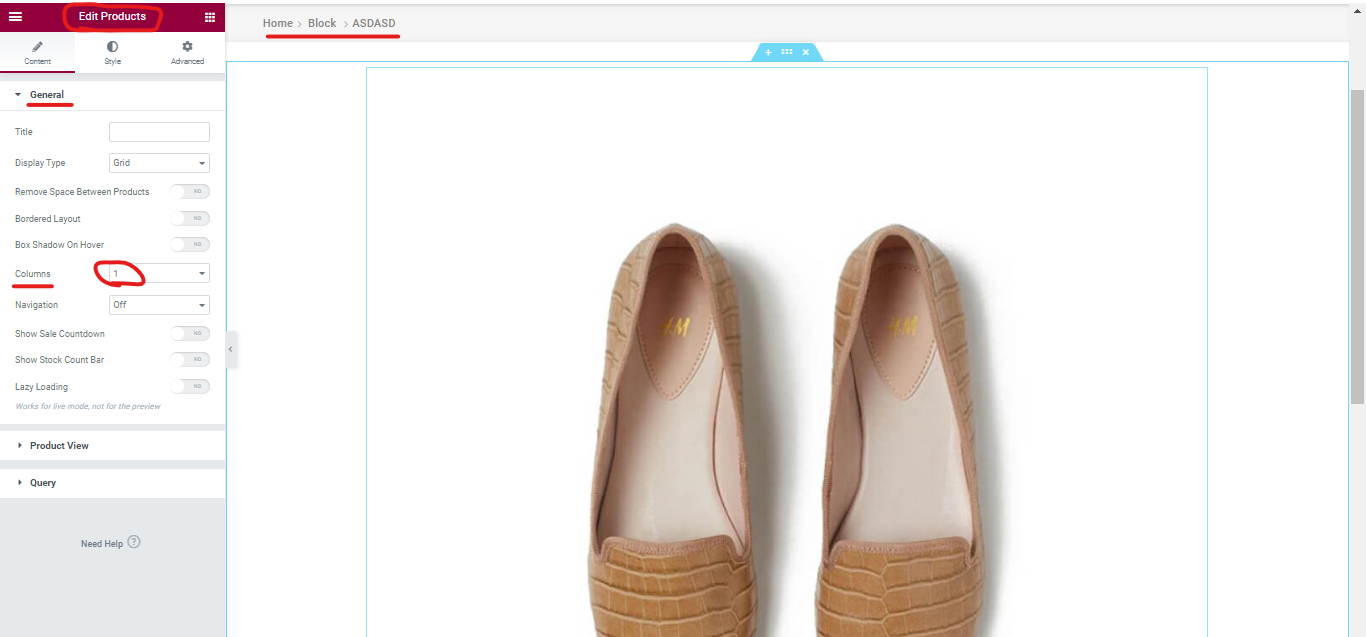
Task: Switch to the Style tab
Action: [x=112, y=53]
